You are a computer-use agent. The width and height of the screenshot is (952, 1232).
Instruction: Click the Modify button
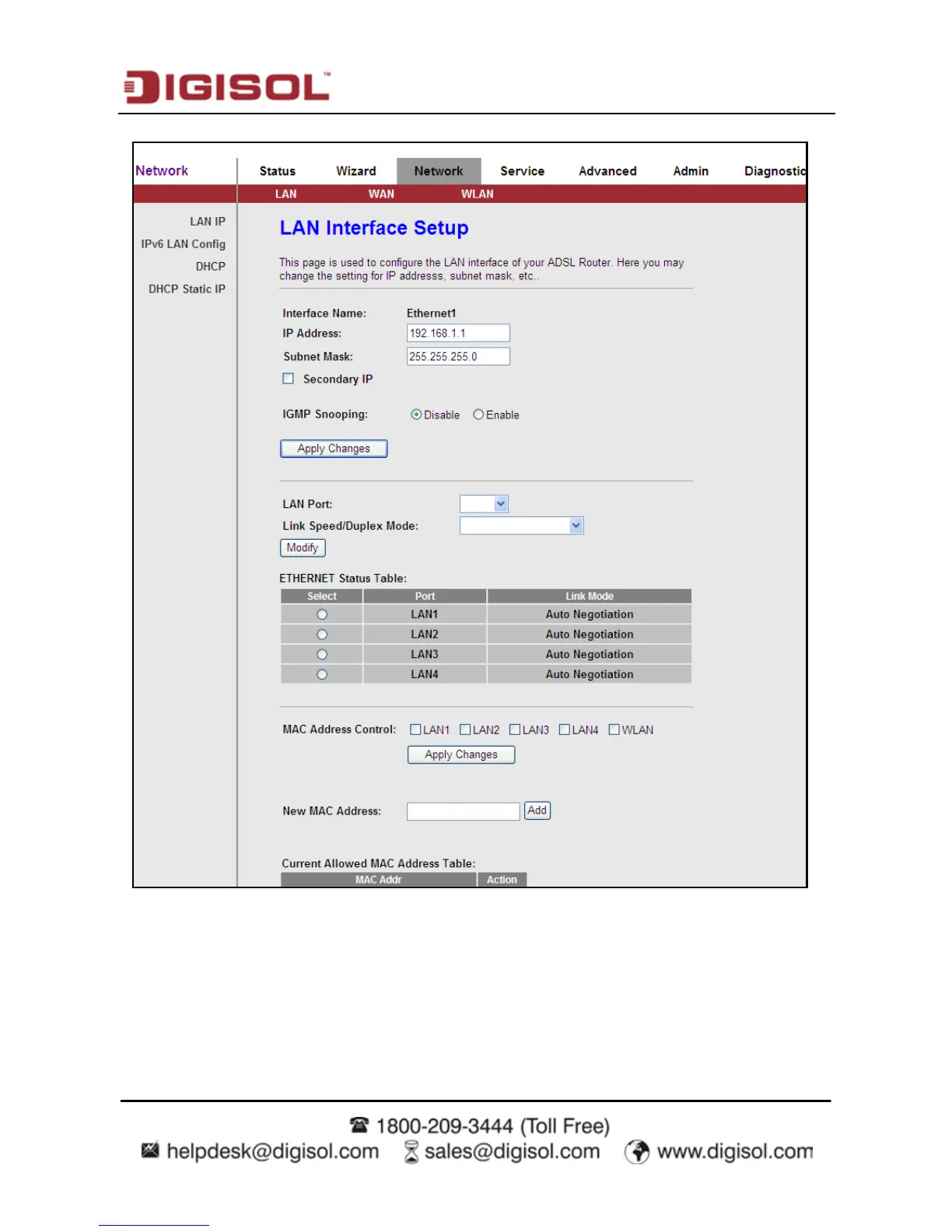coord(303,548)
